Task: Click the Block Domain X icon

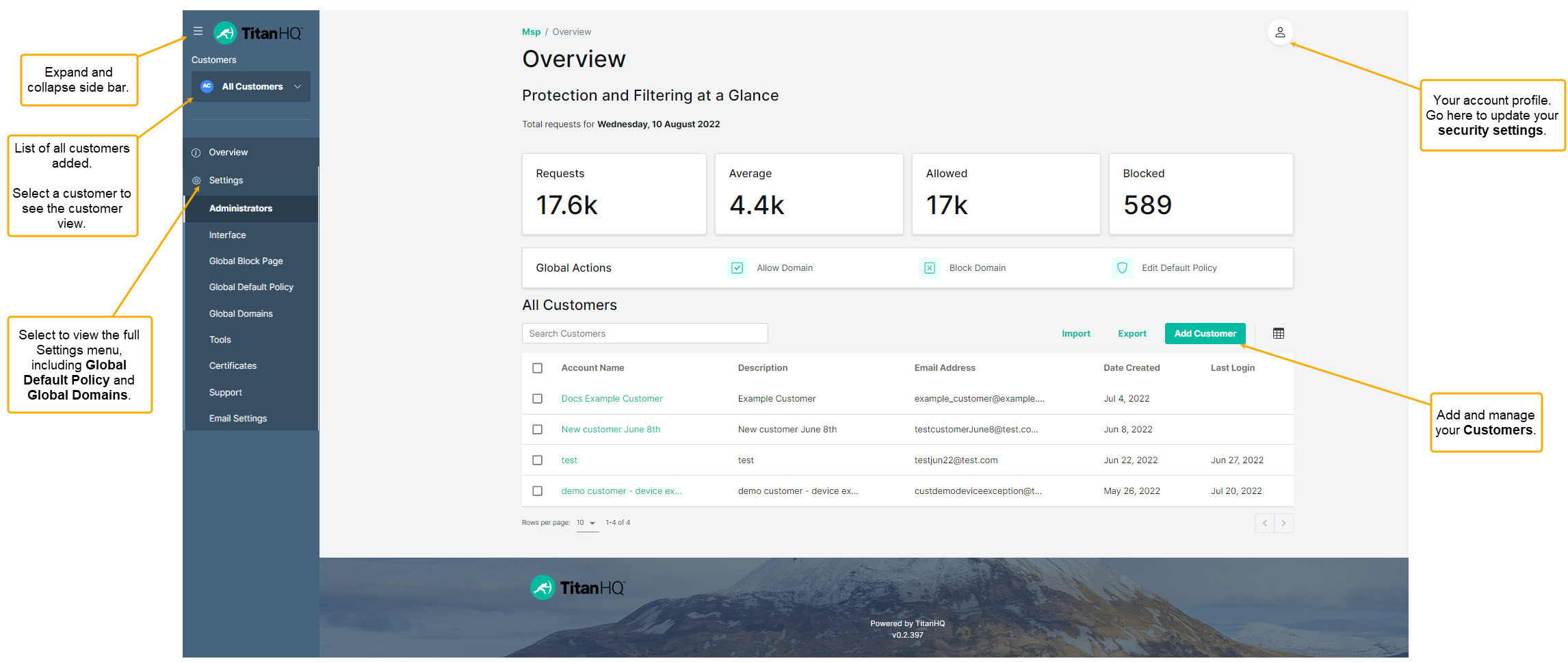Action: click(930, 268)
